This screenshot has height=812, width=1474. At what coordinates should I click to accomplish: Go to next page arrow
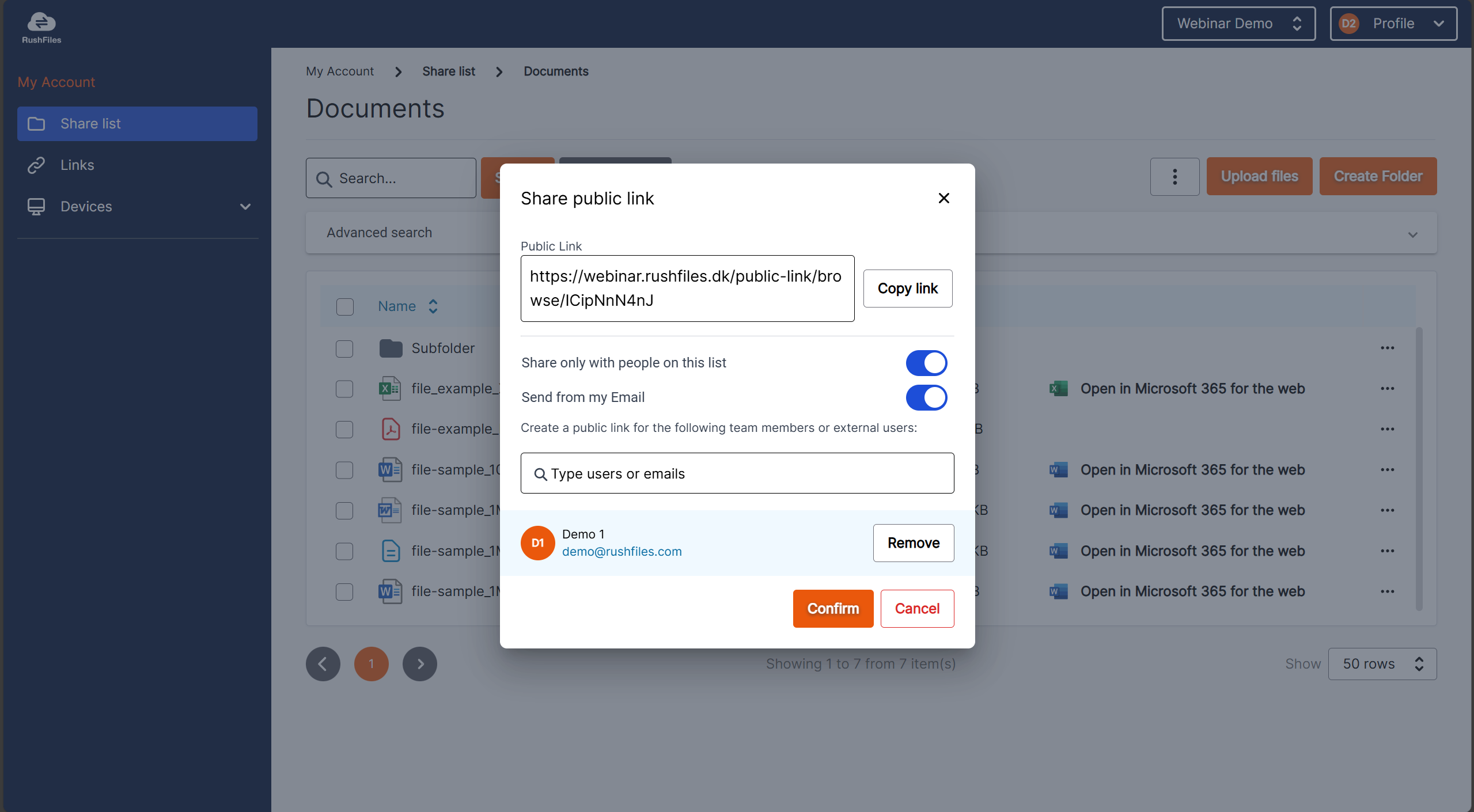pyautogui.click(x=420, y=664)
